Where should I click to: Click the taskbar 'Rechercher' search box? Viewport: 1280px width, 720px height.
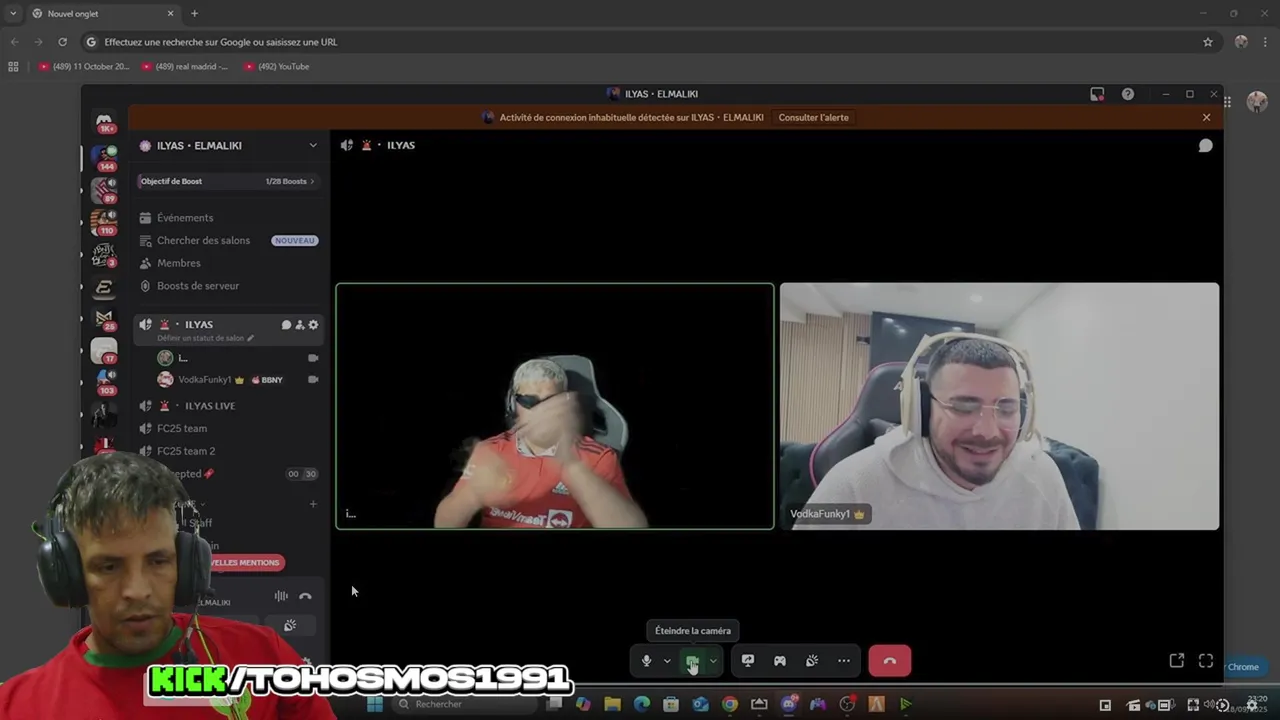coord(463,704)
